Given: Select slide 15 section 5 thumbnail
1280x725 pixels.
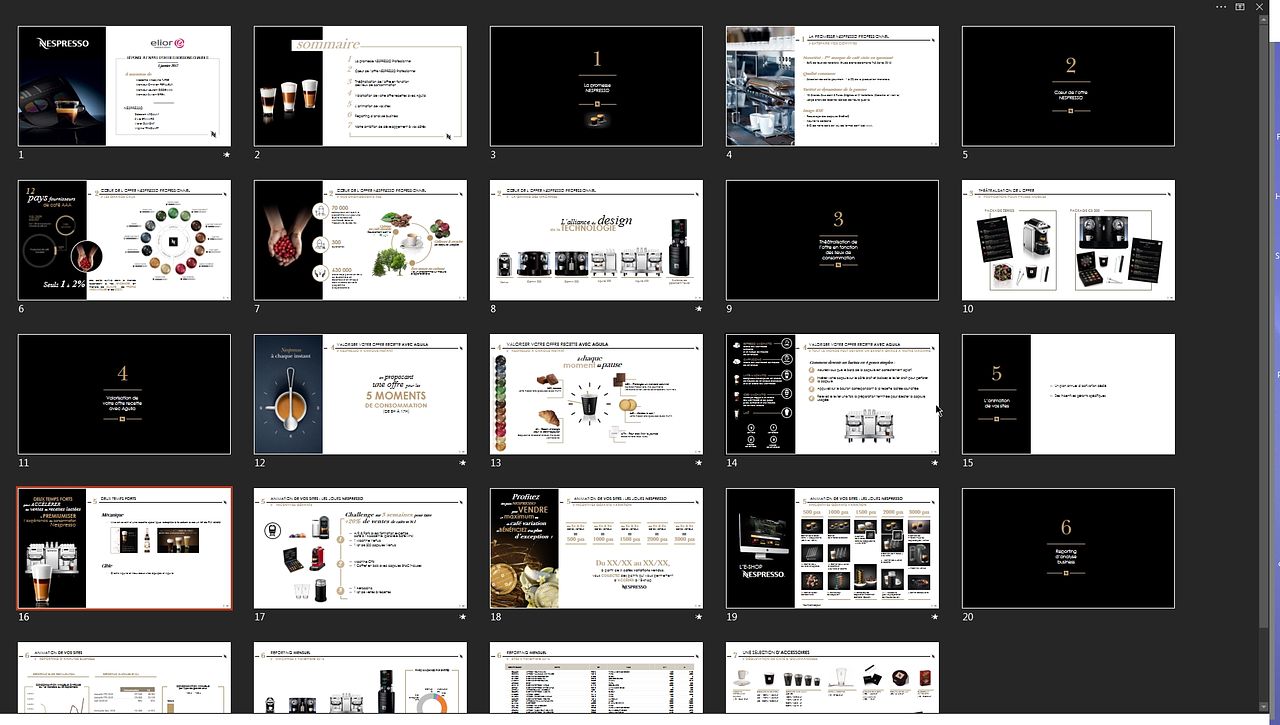Looking at the screenshot, I should click(1068, 394).
